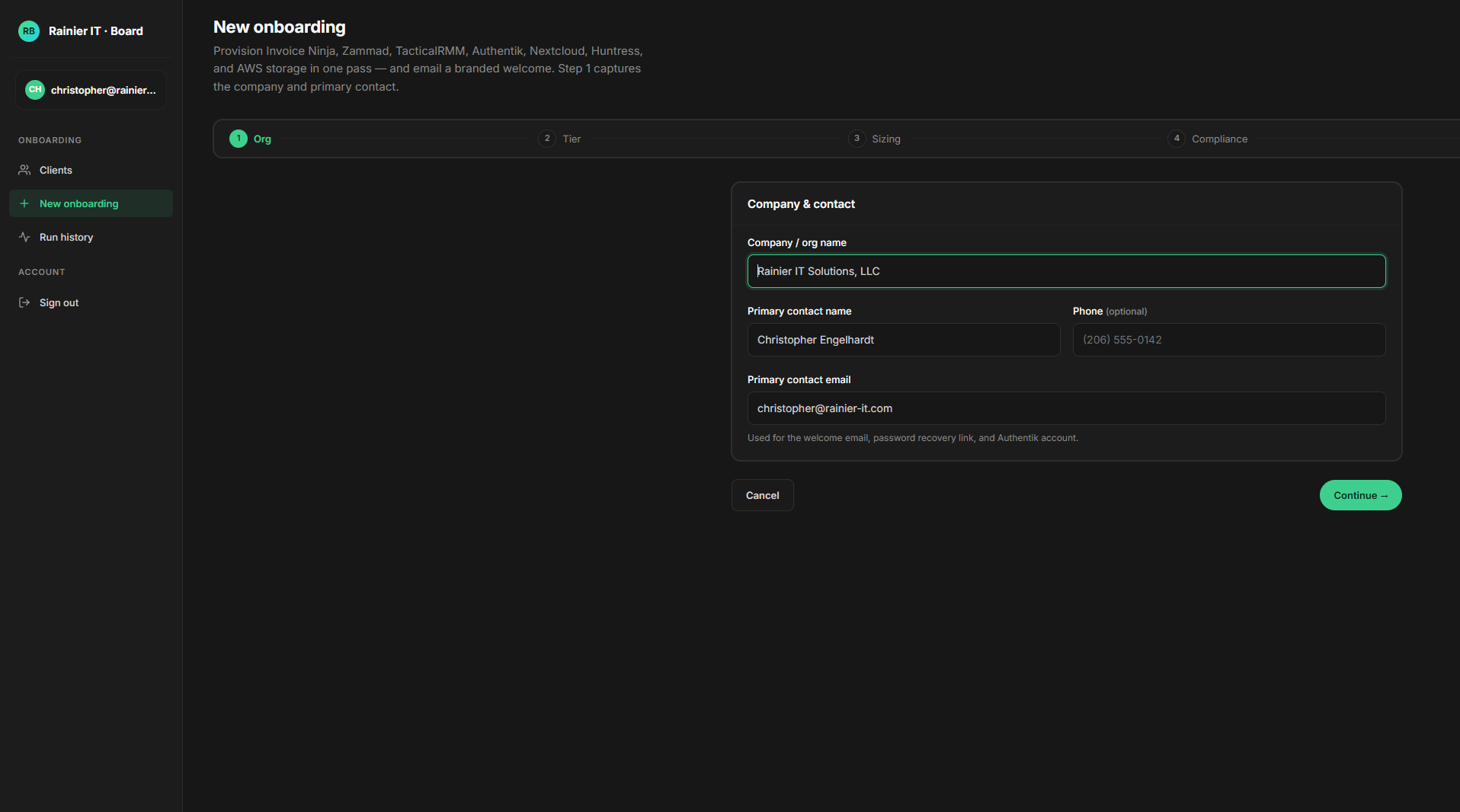Screen dimensions: 1460x812
Task: Click the CH user avatar
Action: (x=35, y=90)
